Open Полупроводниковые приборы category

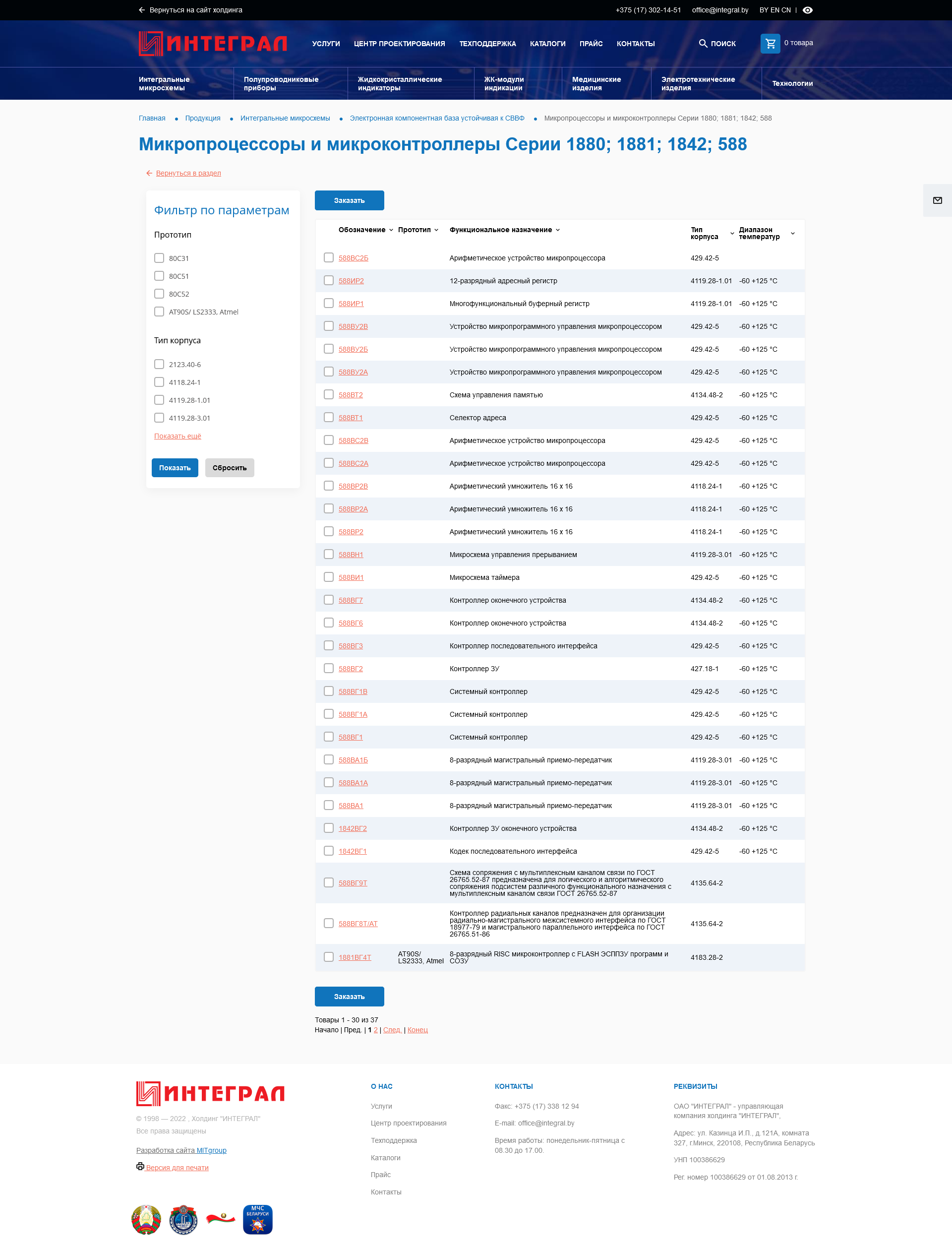tap(281, 83)
